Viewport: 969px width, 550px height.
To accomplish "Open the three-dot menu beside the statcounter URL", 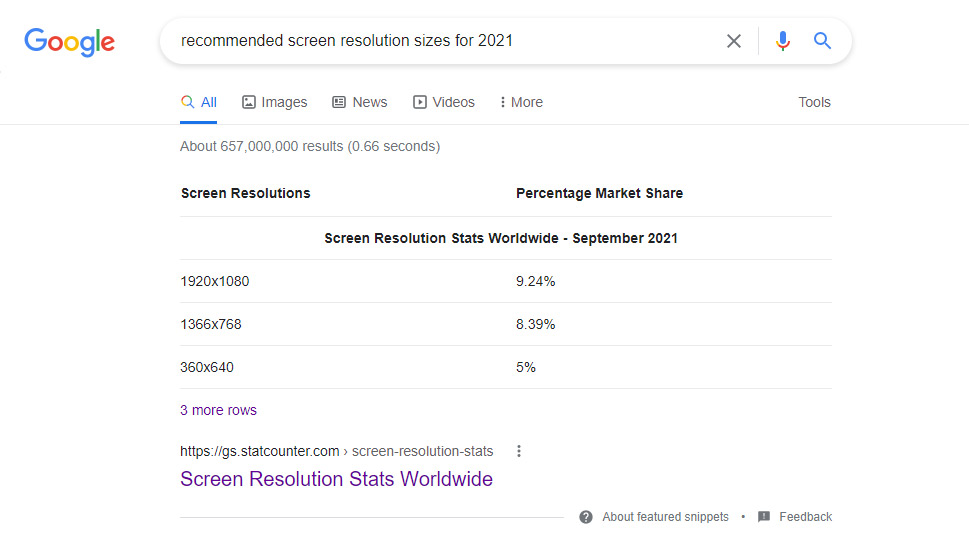I will pyautogui.click(x=518, y=451).
